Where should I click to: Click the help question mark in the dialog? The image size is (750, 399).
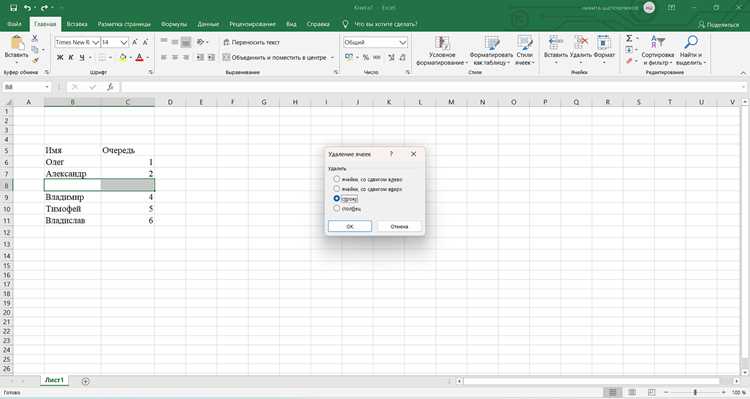click(x=391, y=154)
